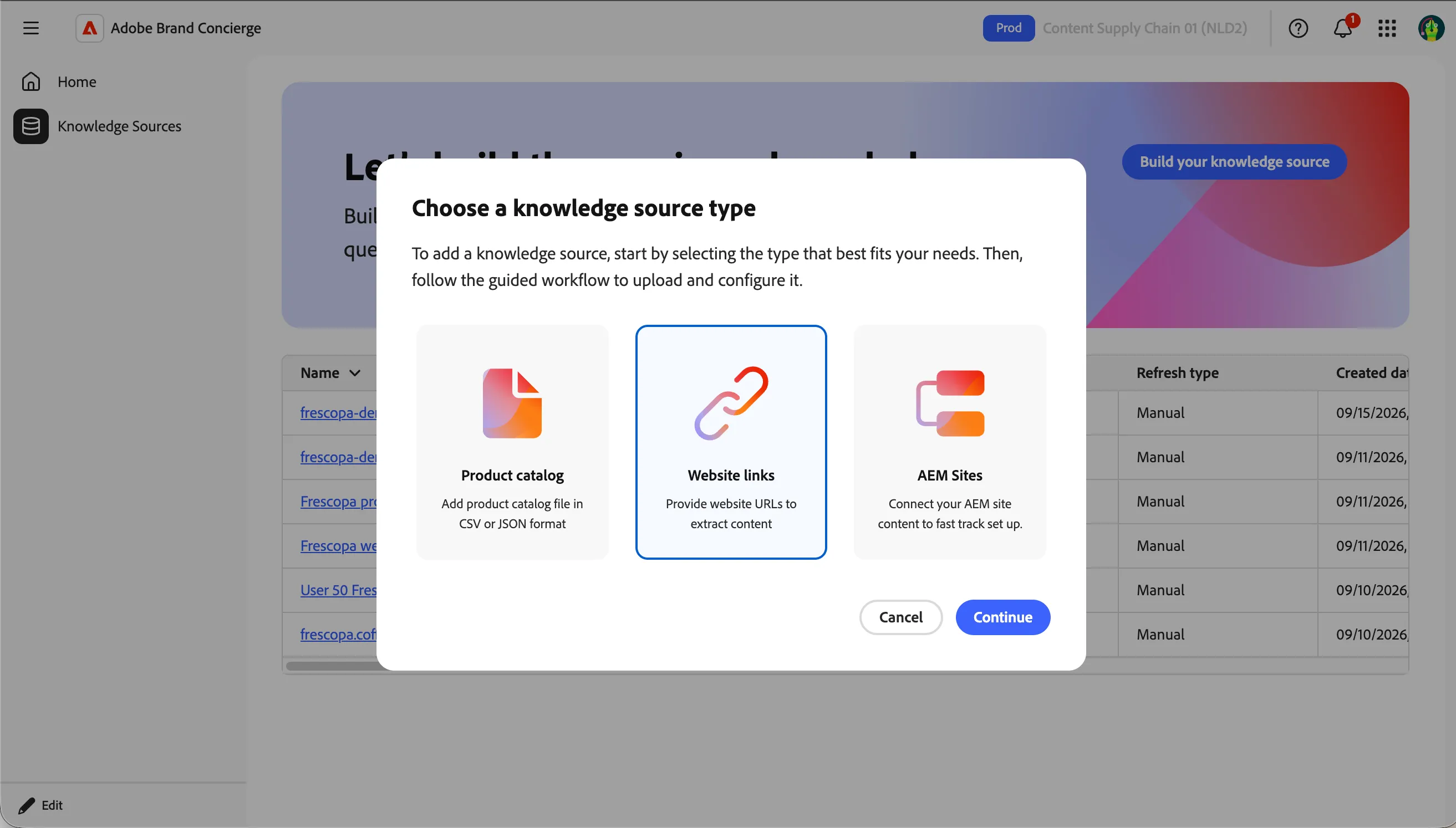Screen dimensions: 1456x828
Task: Select the Product catalog card
Action: [x=512, y=442]
